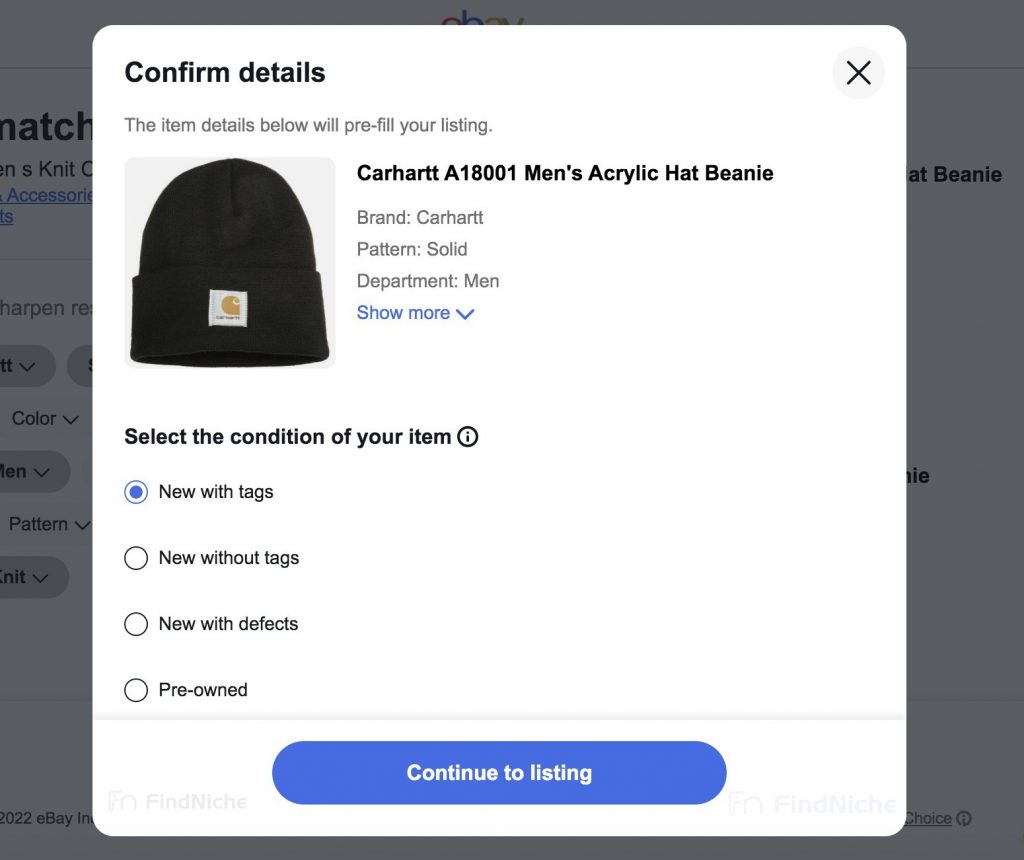Expand item details with Show more
Image resolution: width=1024 pixels, height=860 pixels.
(x=415, y=313)
